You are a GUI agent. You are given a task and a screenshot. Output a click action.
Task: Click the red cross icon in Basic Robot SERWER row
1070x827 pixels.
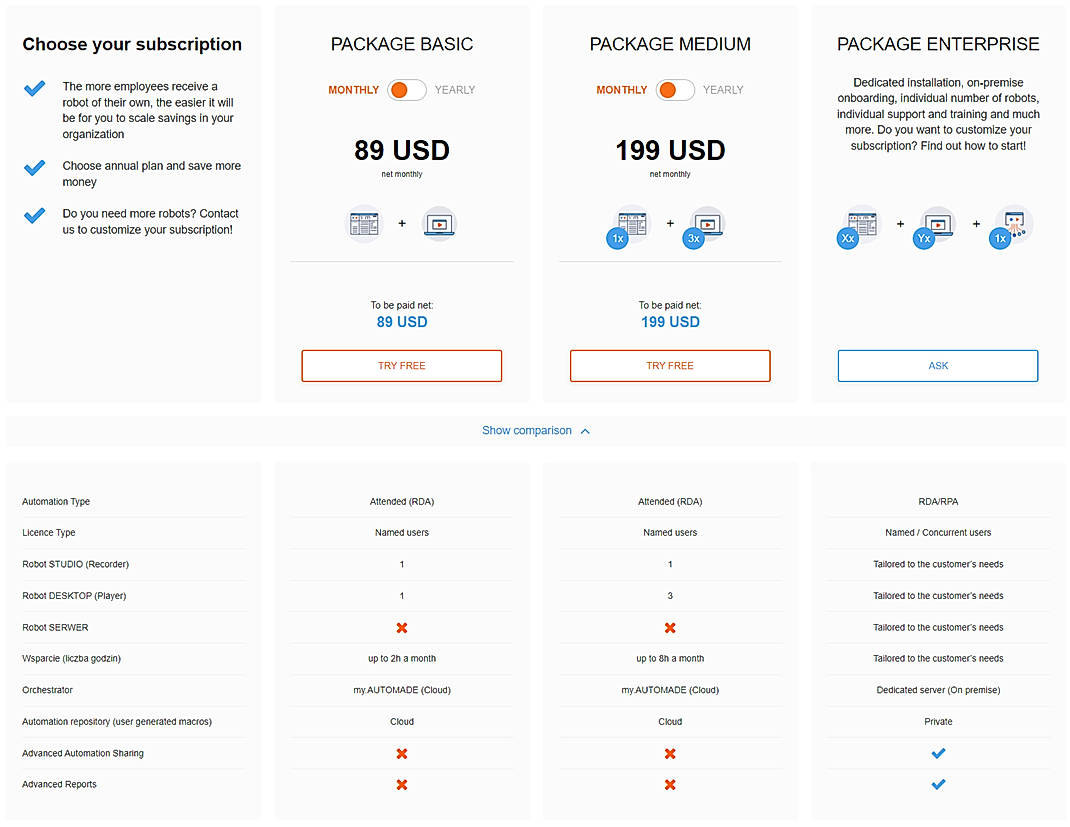(401, 627)
